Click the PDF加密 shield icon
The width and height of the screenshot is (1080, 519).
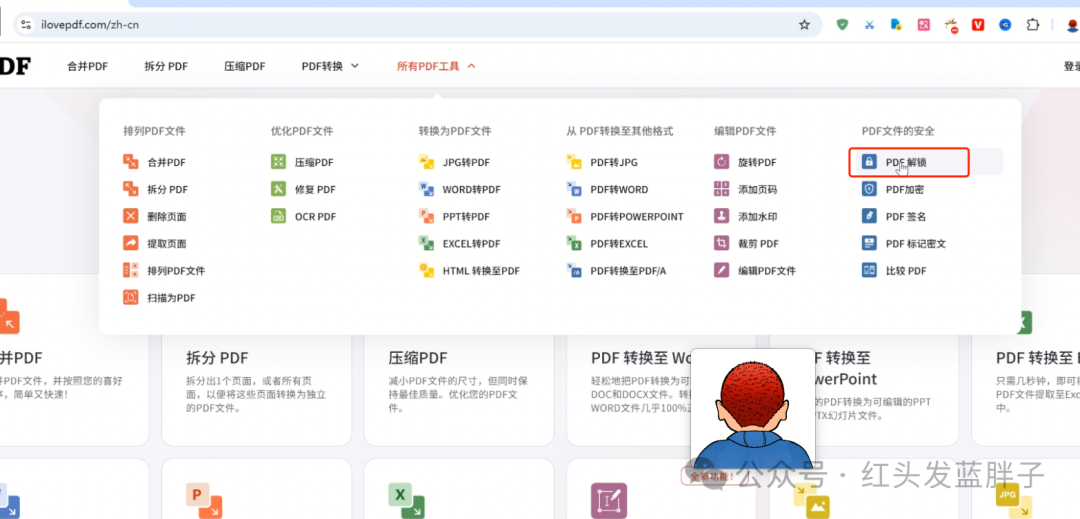point(869,189)
